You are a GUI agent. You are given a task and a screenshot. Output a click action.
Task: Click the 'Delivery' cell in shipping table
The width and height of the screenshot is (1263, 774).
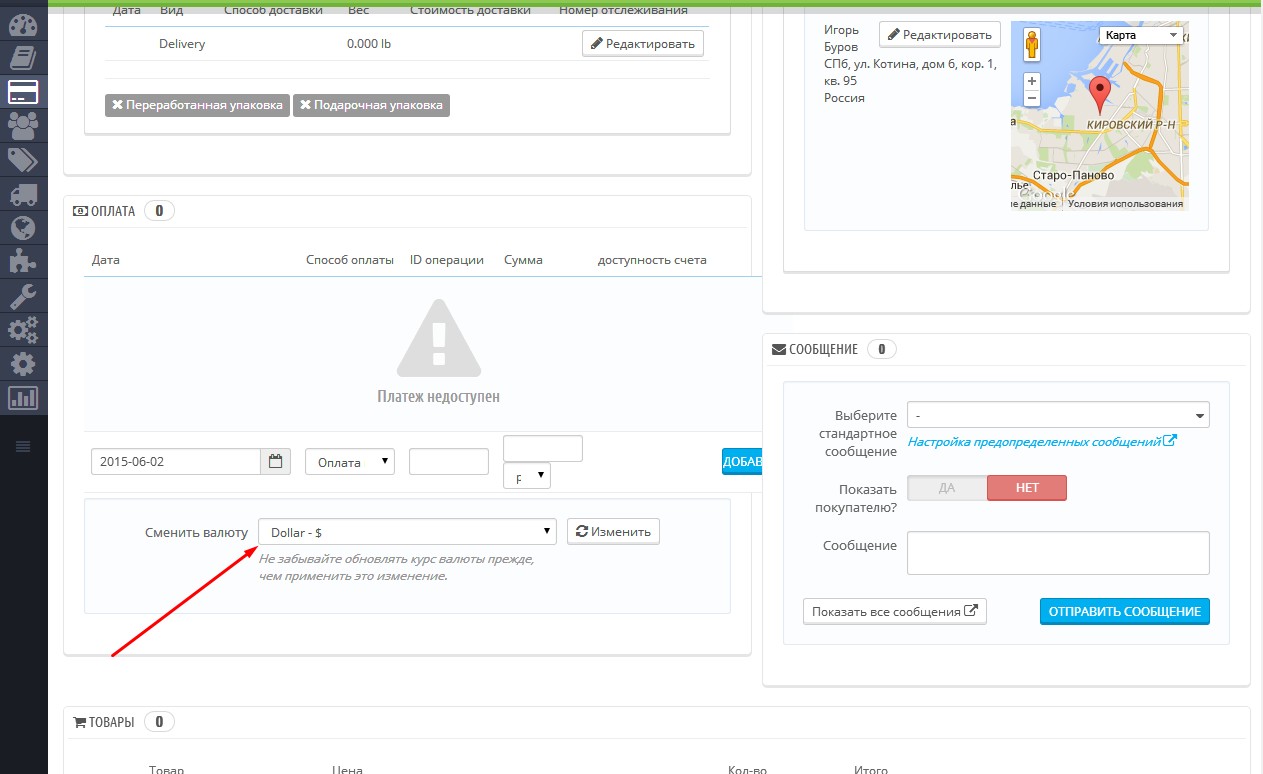182,44
